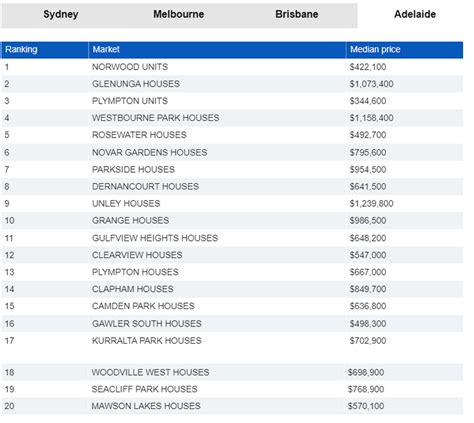Click the $768,900 median price
The image size is (474, 423).
tap(366, 390)
